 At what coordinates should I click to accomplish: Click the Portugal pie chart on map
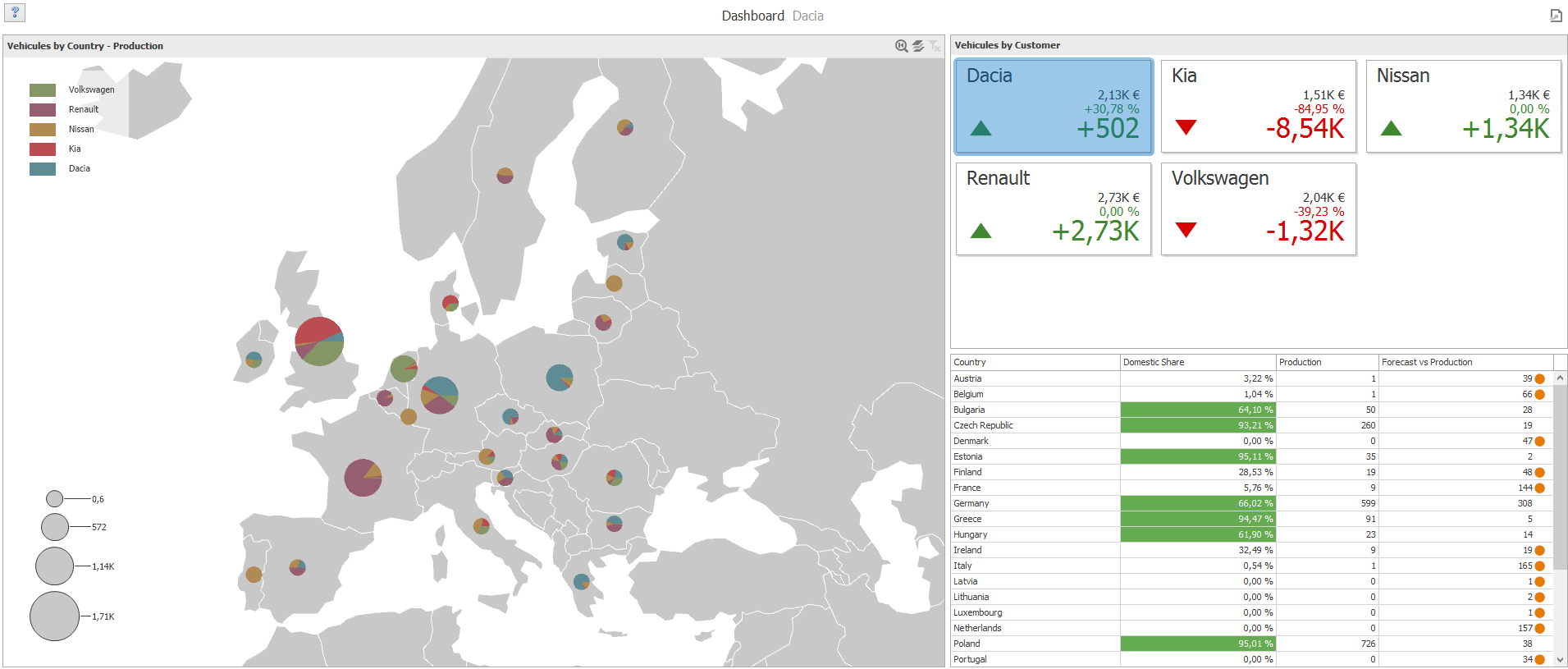(x=254, y=575)
